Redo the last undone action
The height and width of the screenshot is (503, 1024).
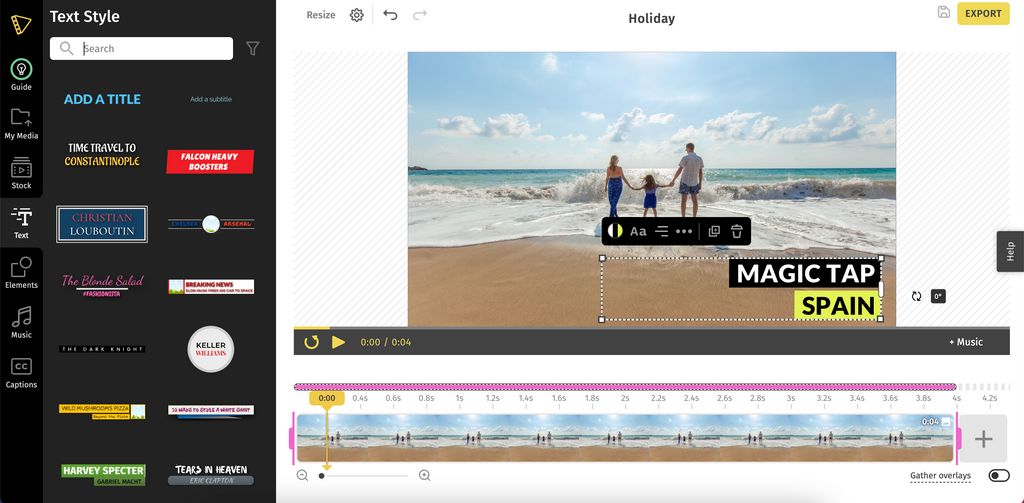[x=420, y=14]
